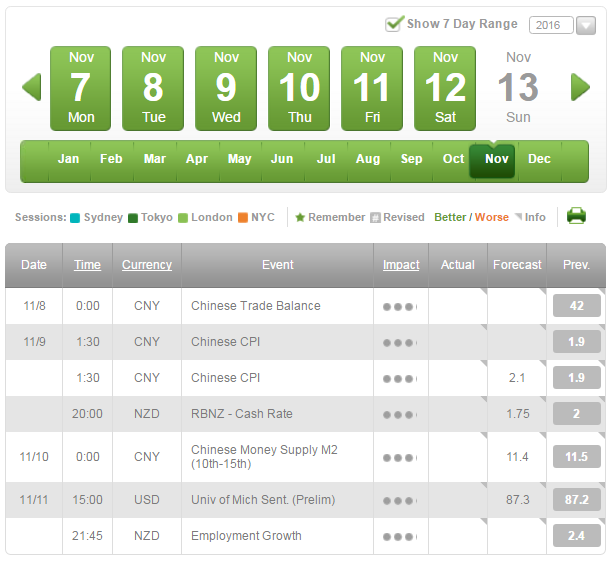
Task: Switch to the Feb month tab
Action: [111, 159]
